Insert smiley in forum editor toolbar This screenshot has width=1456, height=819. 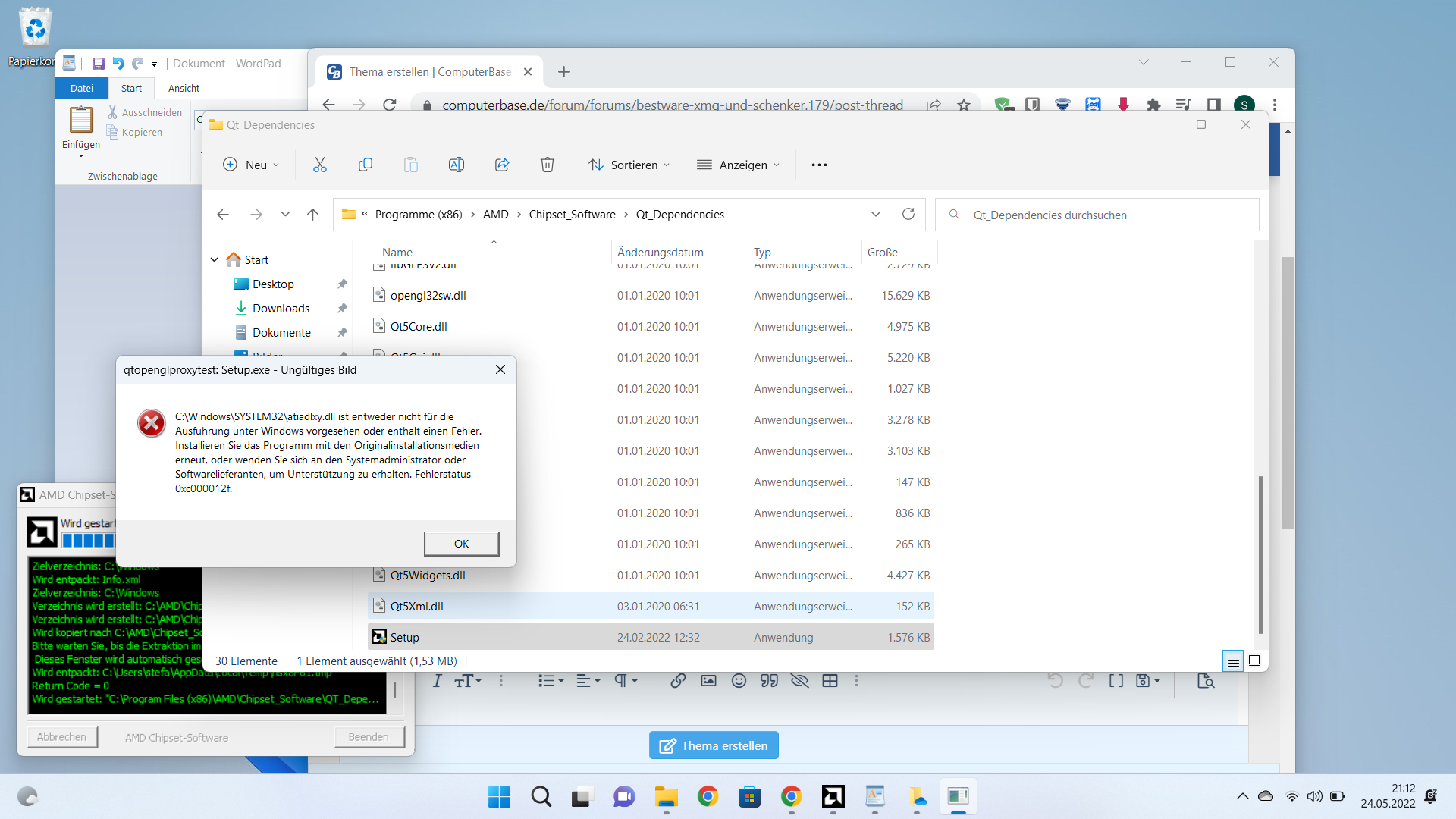pyautogui.click(x=739, y=681)
